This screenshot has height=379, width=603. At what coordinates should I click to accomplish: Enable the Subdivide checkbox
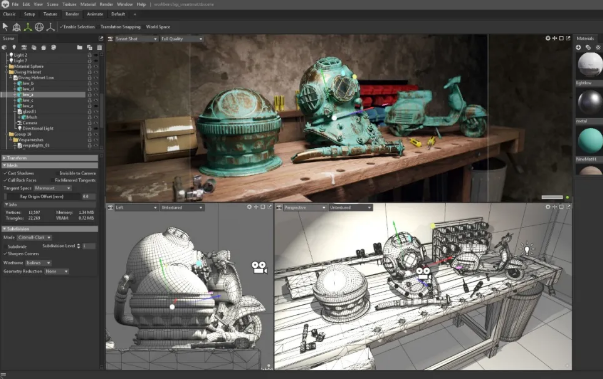coord(5,246)
